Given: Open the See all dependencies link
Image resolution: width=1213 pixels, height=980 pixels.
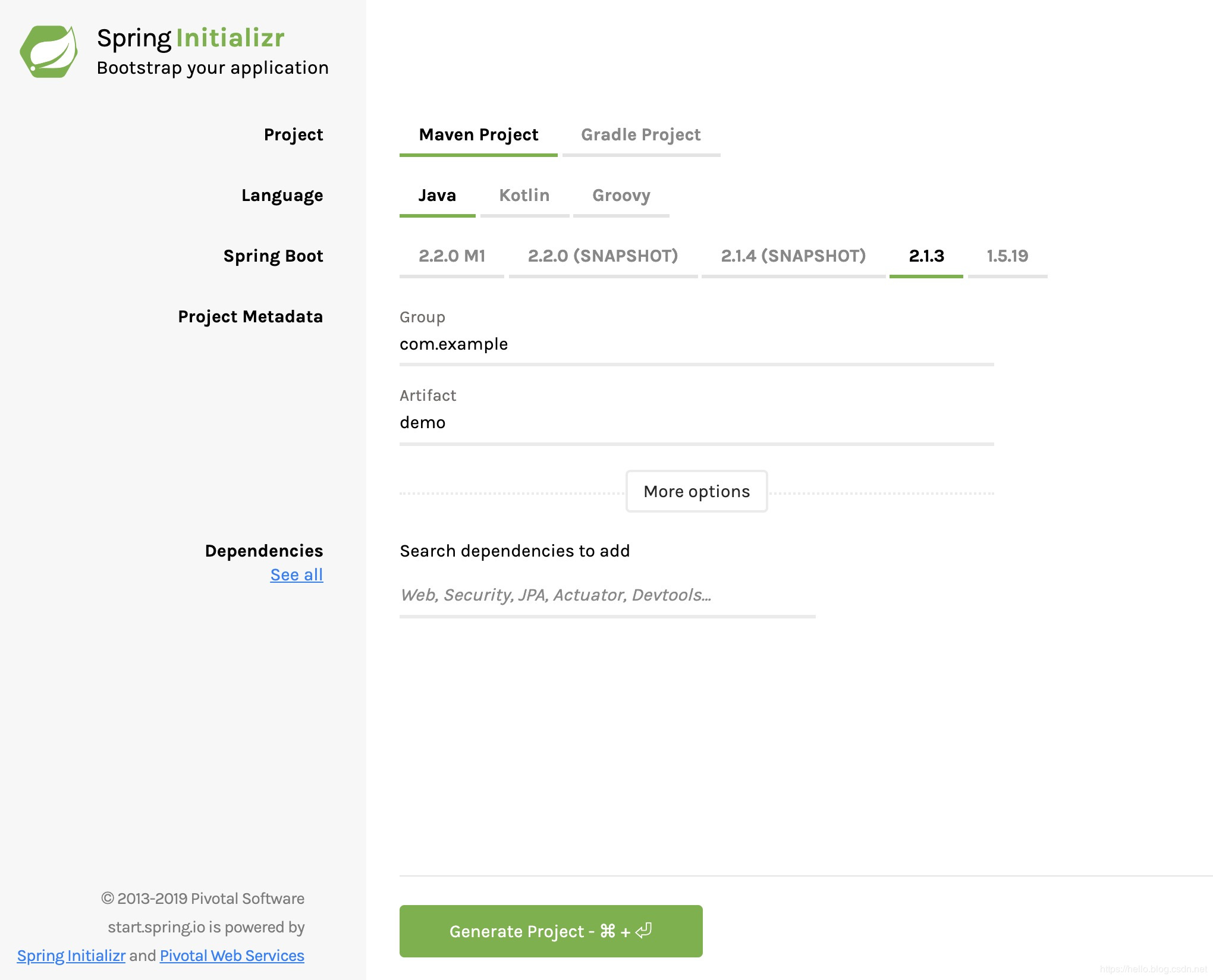Looking at the screenshot, I should [x=296, y=575].
